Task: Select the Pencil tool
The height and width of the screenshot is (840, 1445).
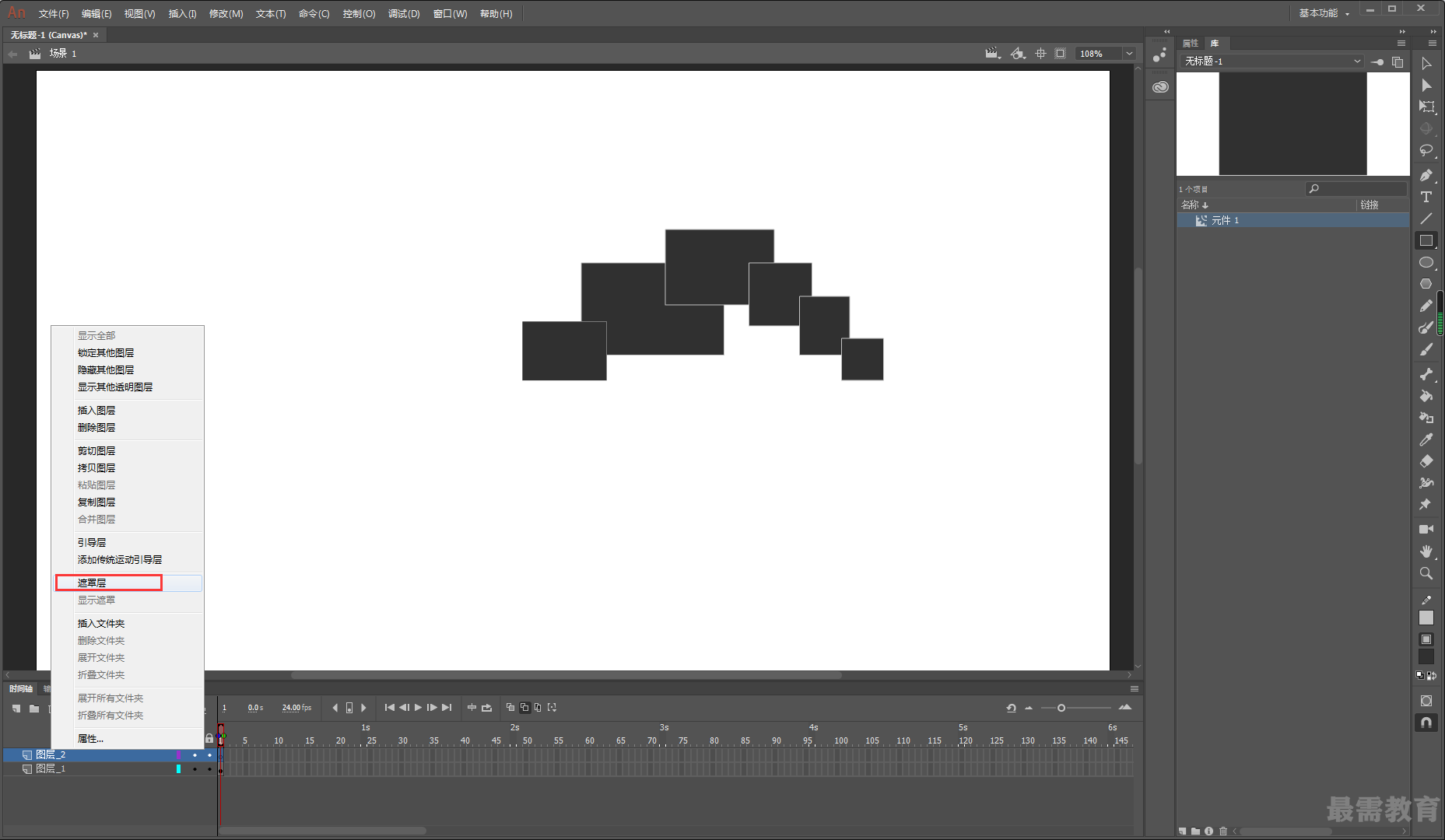Action: pos(1426,306)
